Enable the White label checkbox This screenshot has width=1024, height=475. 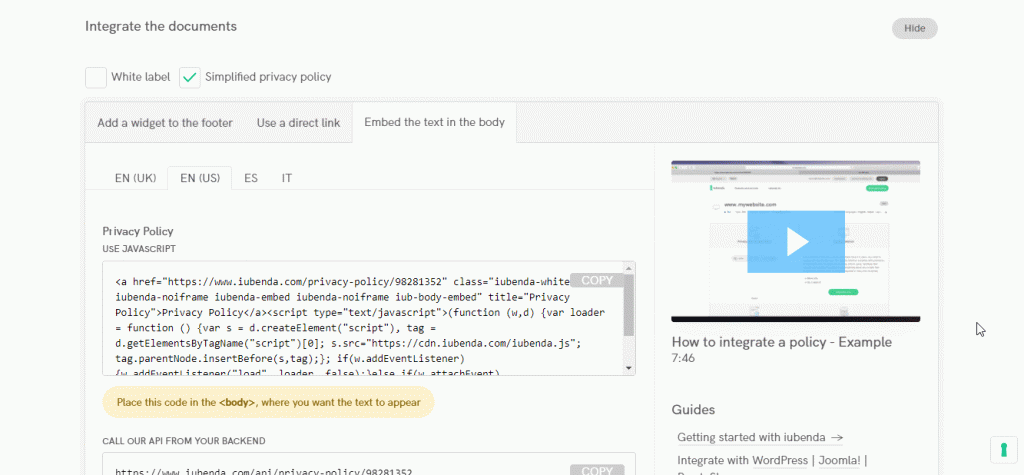point(96,77)
